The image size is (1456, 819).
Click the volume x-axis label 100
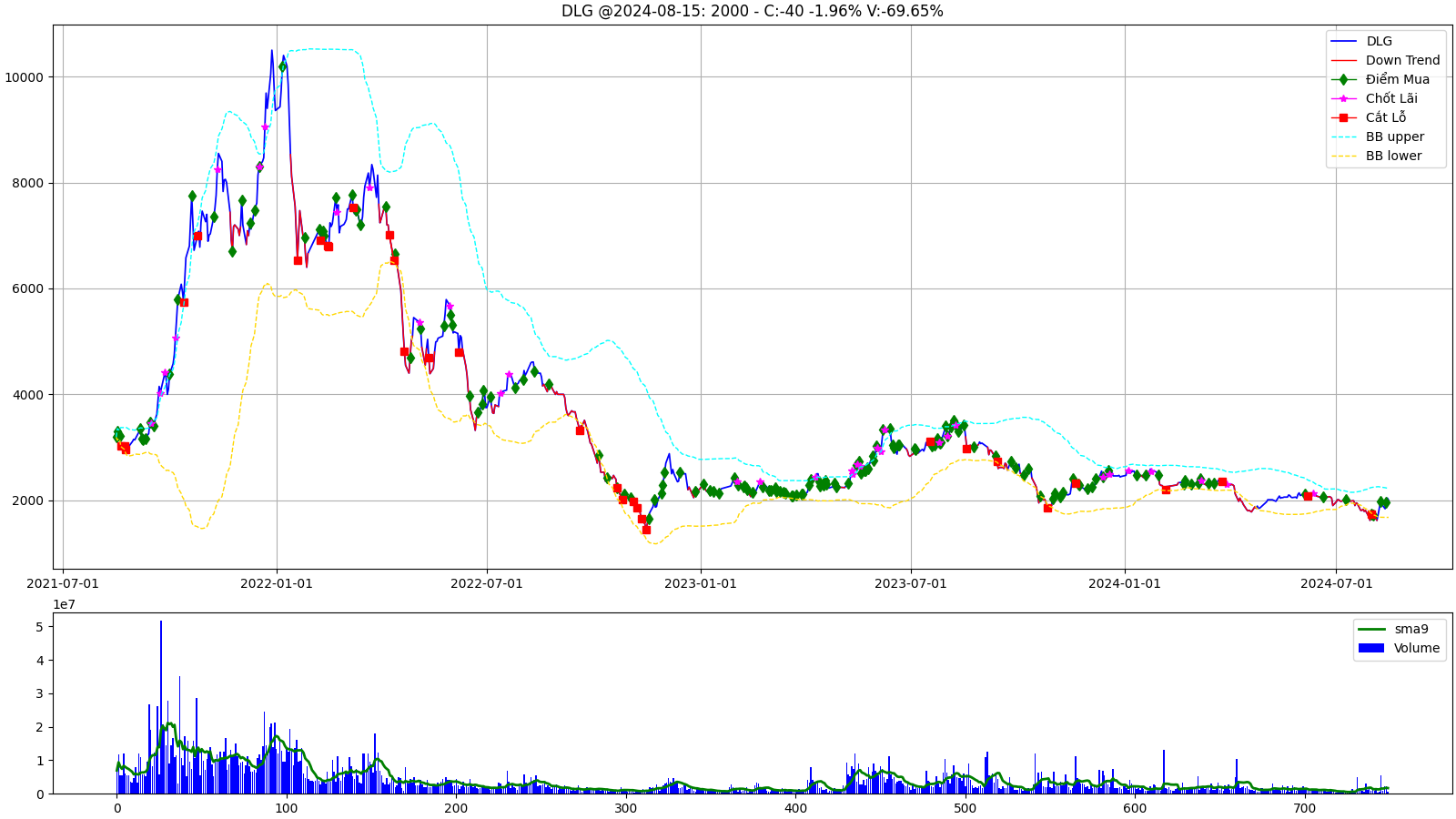pyautogui.click(x=287, y=808)
